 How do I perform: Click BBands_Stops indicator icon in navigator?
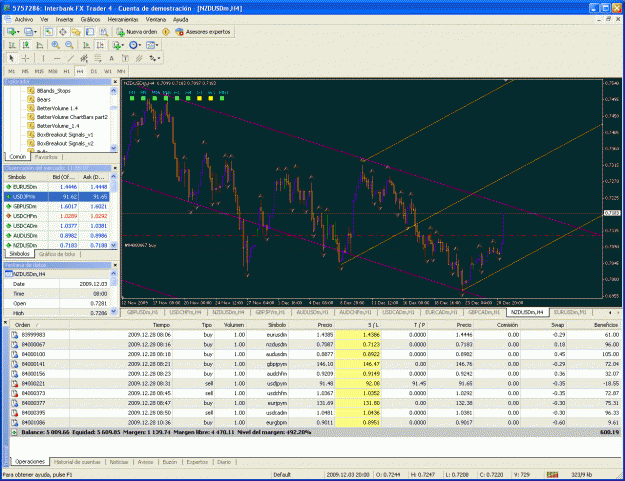[31, 90]
